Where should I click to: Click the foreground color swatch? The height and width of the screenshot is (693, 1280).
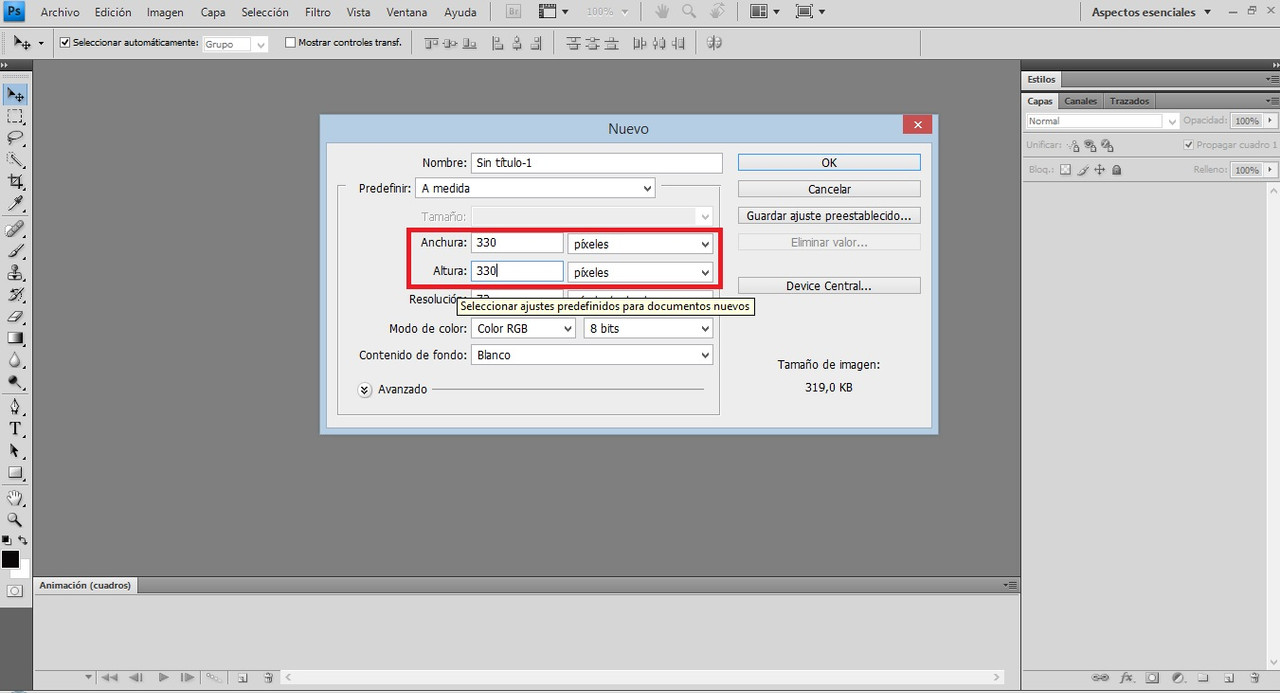[10, 559]
